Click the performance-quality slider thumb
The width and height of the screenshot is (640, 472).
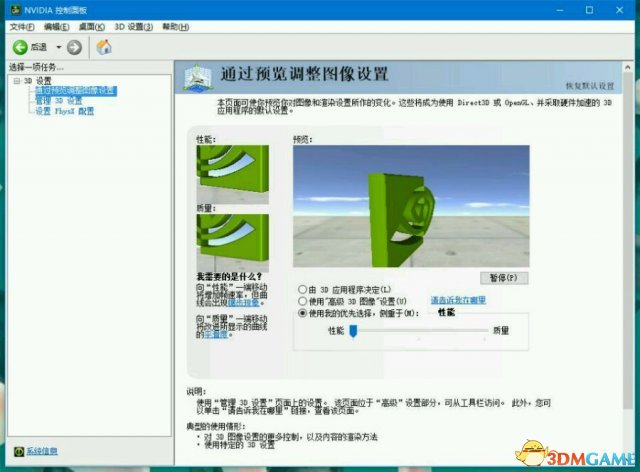353,331
